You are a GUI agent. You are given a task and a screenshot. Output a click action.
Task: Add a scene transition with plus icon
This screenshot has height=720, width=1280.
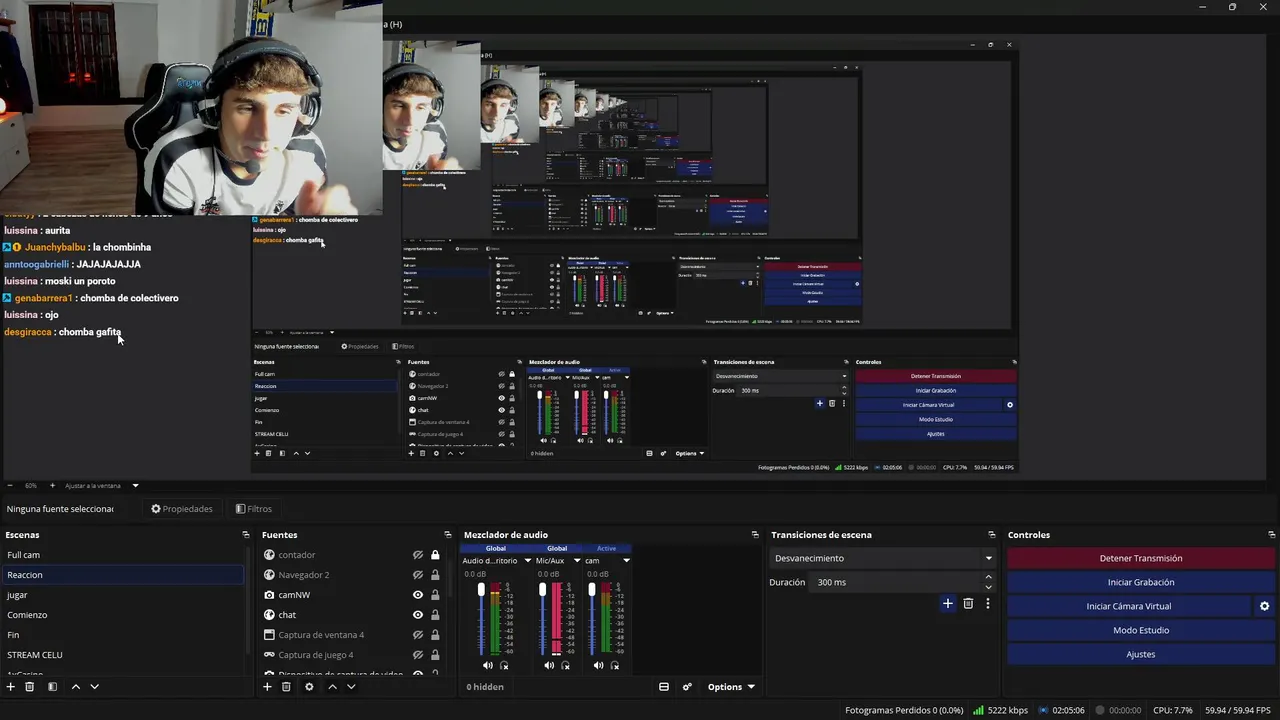click(x=948, y=603)
